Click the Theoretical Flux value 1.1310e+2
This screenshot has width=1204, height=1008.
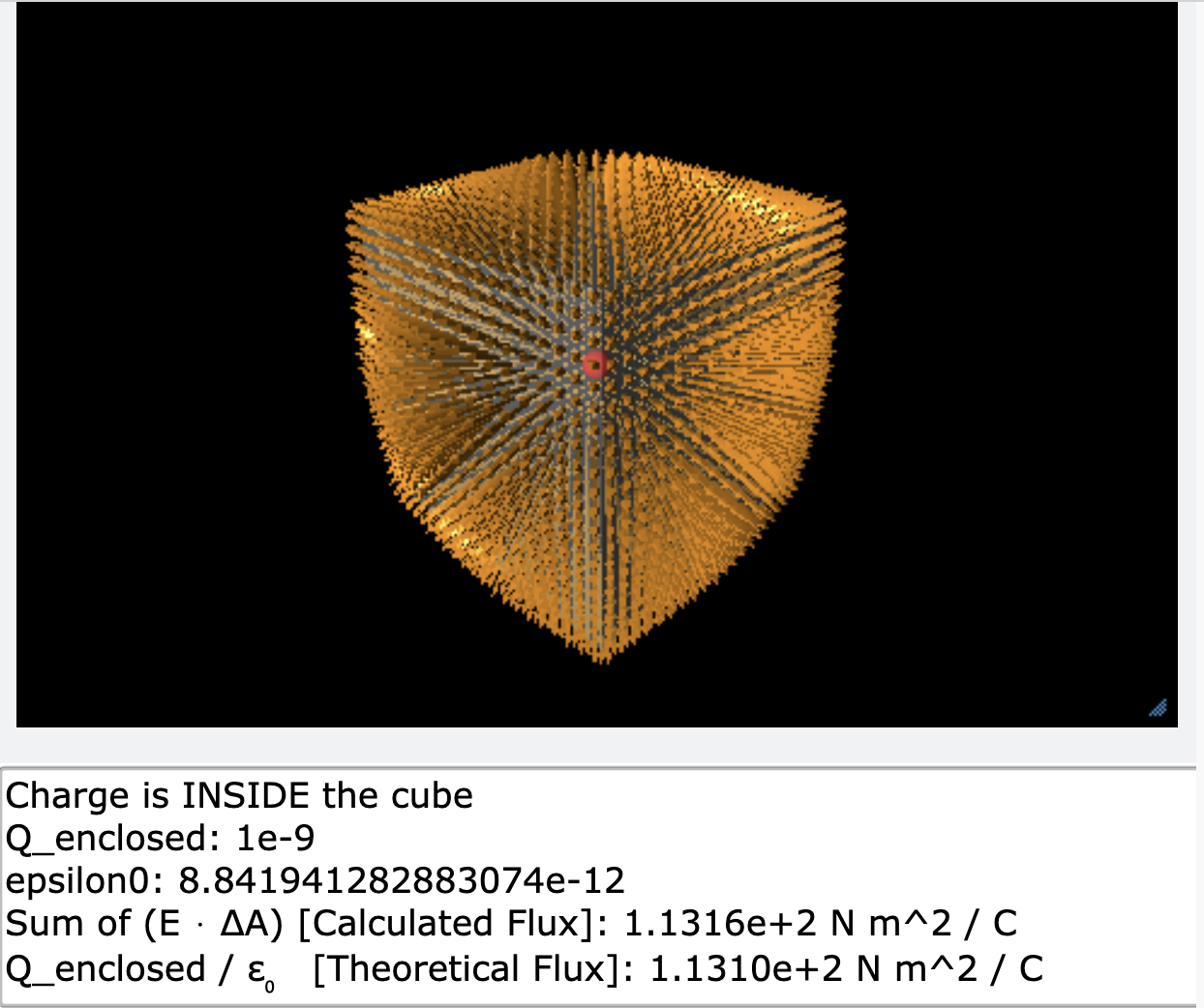tap(746, 968)
